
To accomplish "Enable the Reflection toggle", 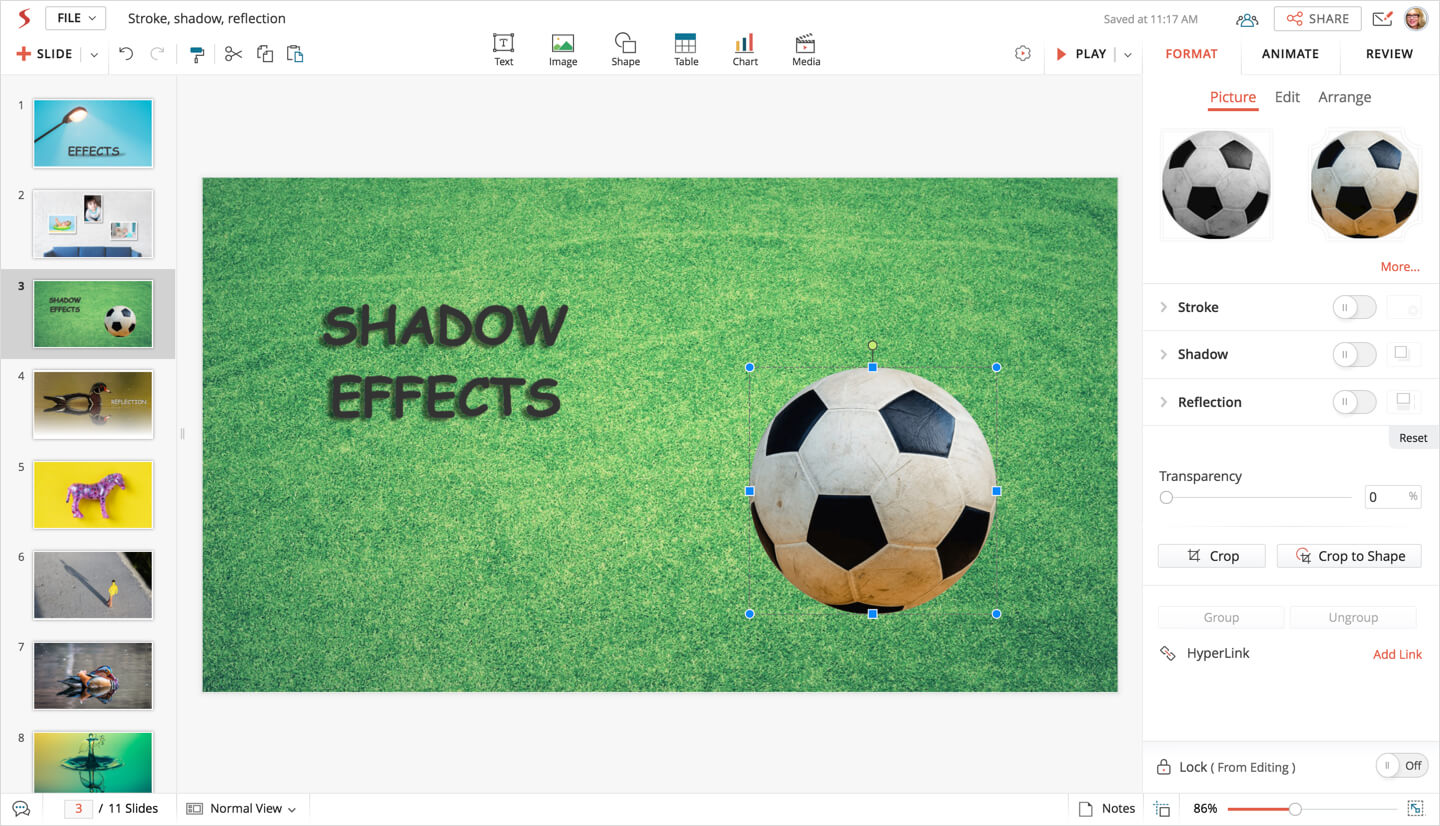I will pyautogui.click(x=1354, y=402).
